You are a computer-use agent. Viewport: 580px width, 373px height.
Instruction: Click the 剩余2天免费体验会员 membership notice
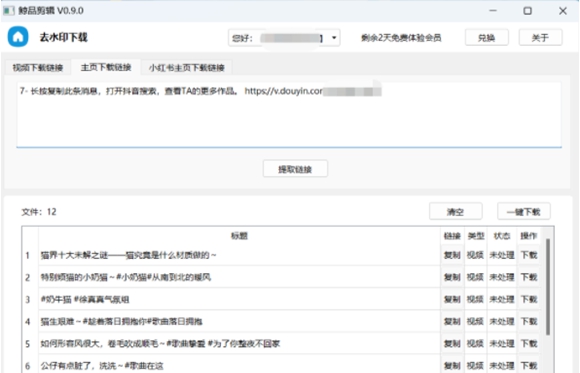pyautogui.click(x=401, y=38)
